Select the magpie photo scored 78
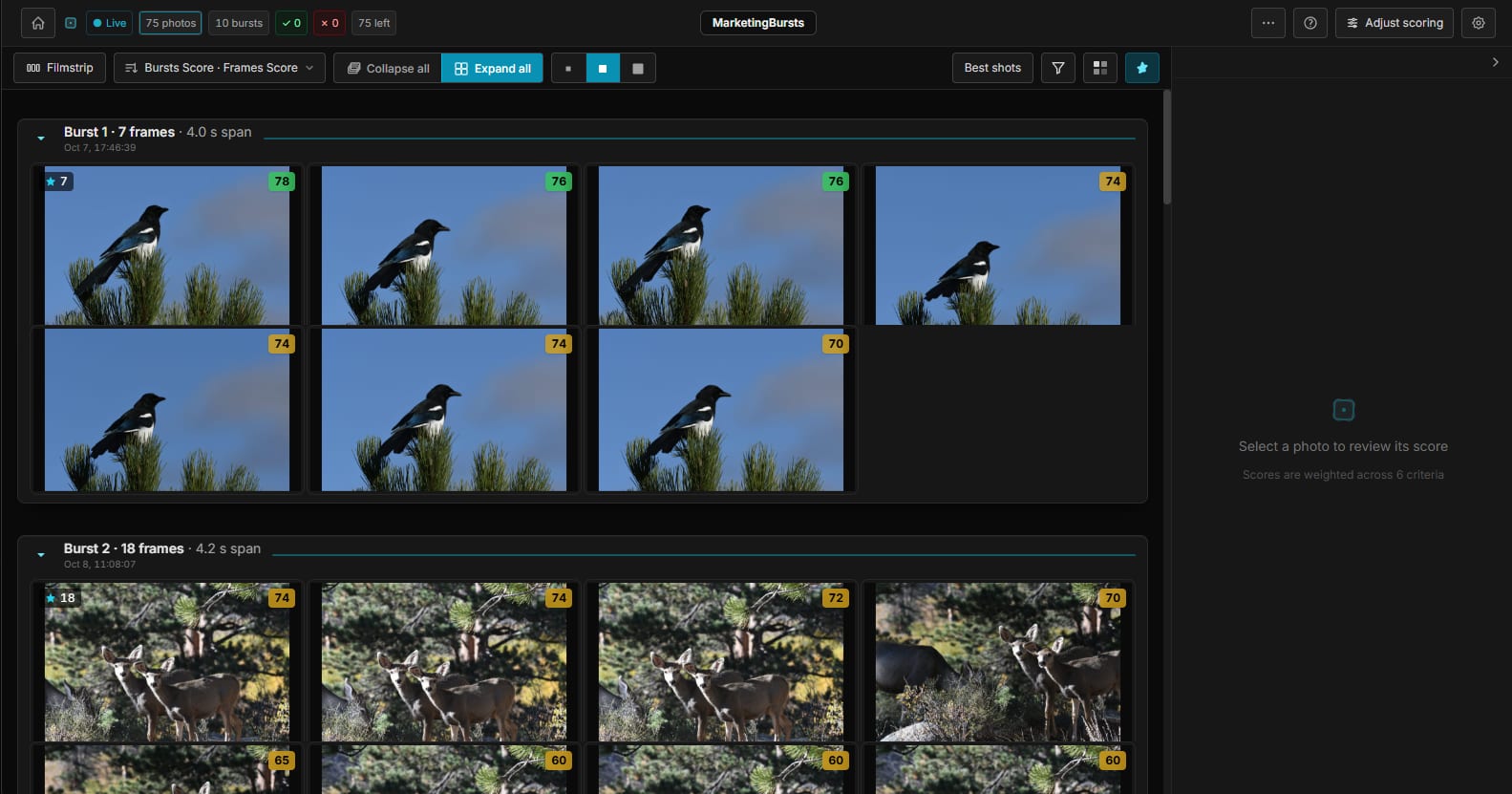This screenshot has width=1512, height=794. click(x=167, y=246)
